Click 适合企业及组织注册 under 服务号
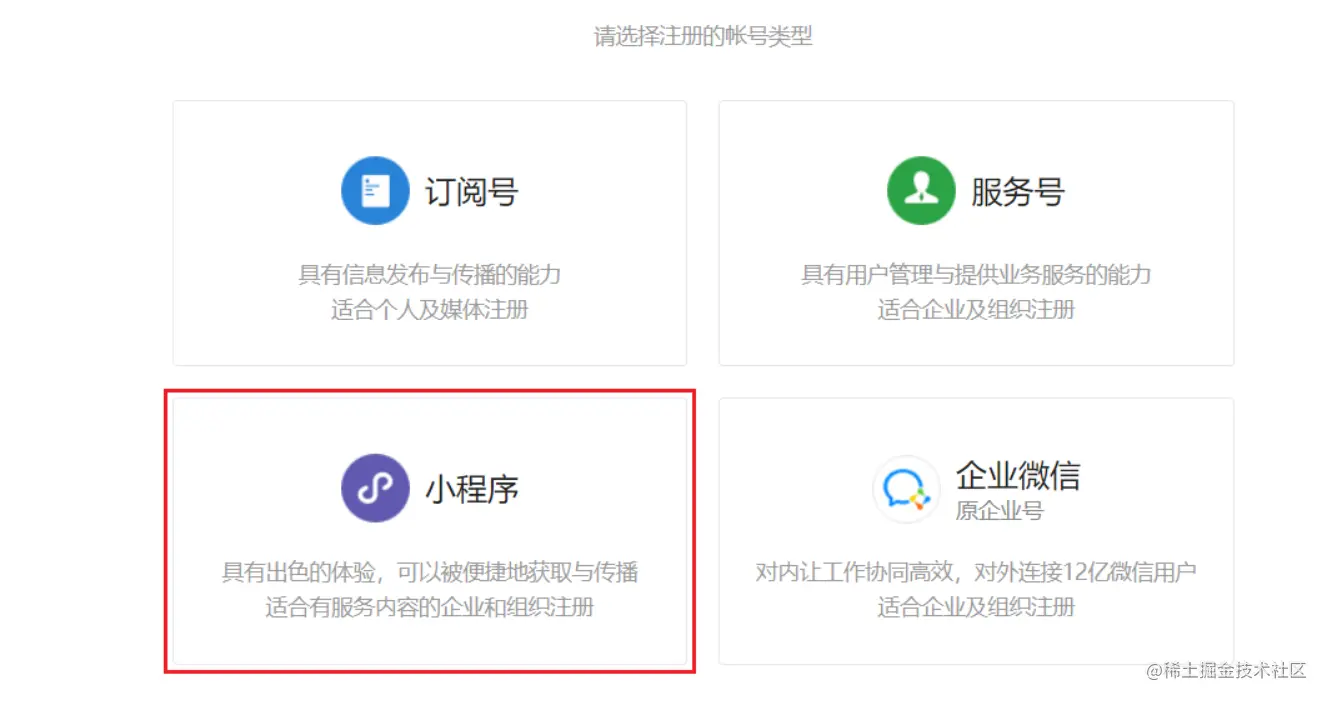Screen dimensions: 1327x701 point(976,309)
